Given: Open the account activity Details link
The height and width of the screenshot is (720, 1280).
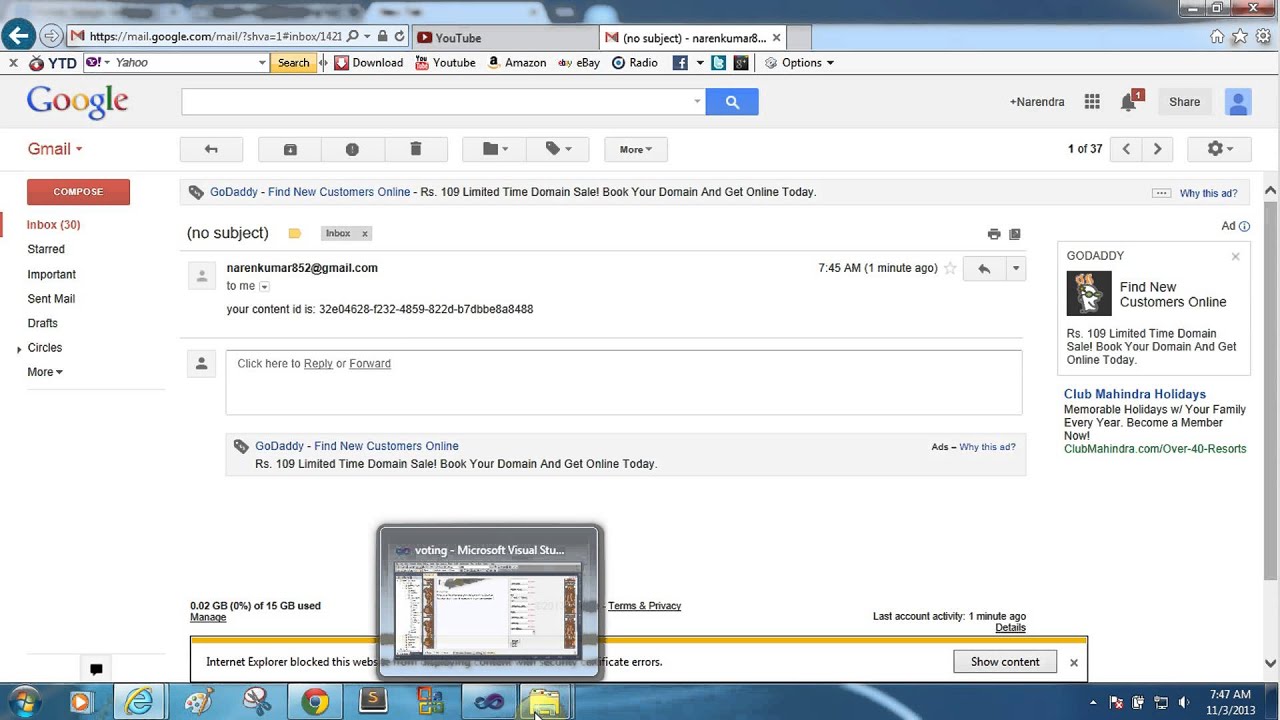Looking at the screenshot, I should pyautogui.click(x=1010, y=628).
